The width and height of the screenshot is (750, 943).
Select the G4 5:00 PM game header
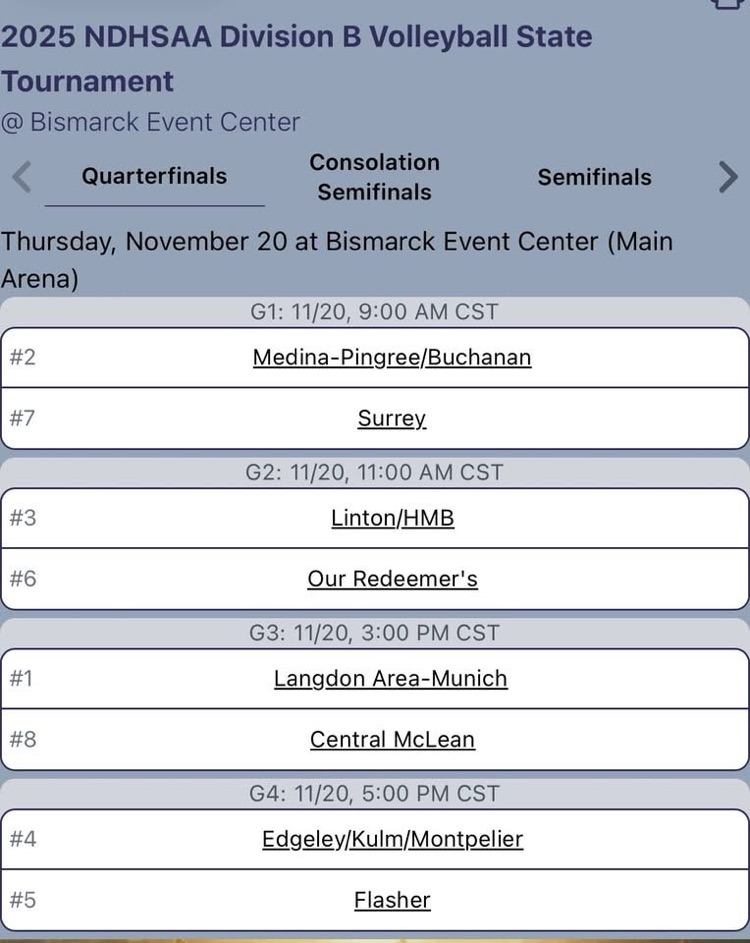[374, 794]
